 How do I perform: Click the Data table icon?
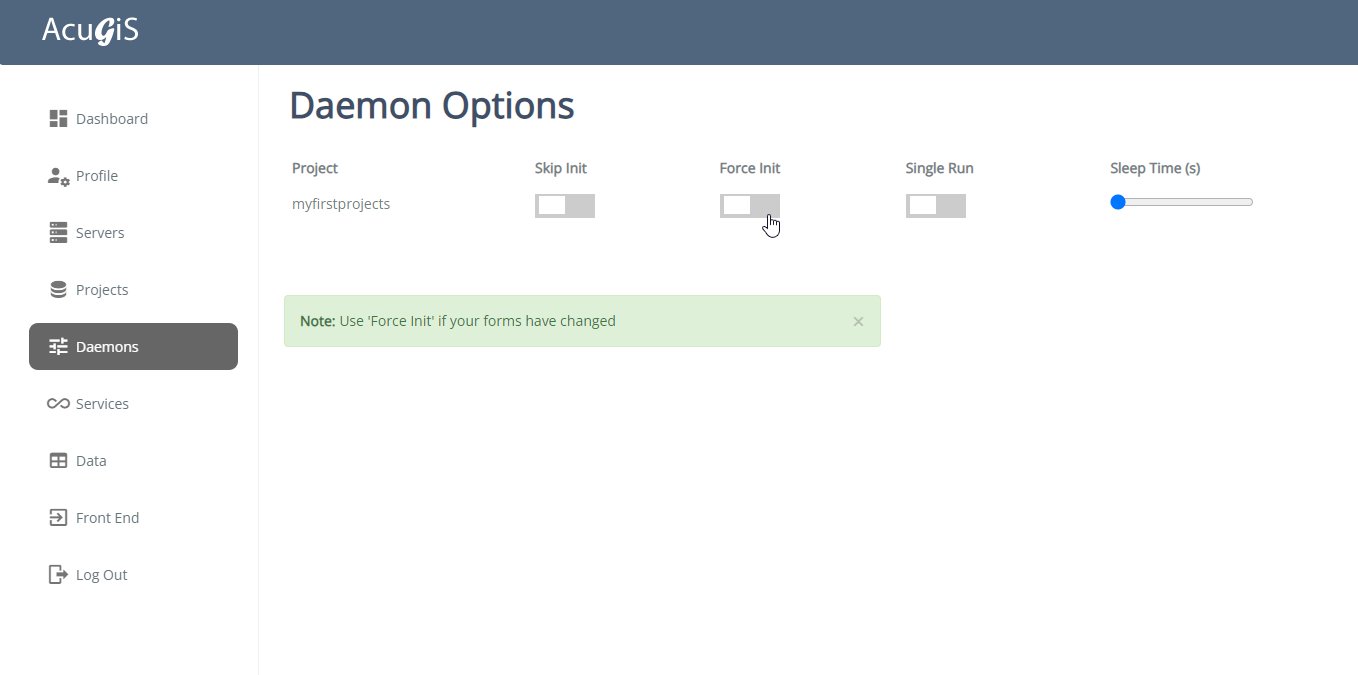[x=58, y=461]
